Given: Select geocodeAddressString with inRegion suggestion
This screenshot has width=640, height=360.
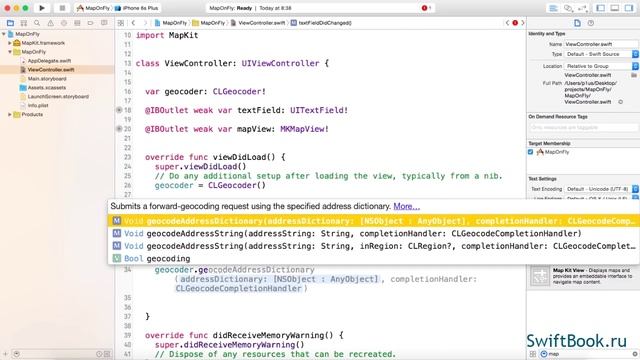Looking at the screenshot, I should 374,246.
